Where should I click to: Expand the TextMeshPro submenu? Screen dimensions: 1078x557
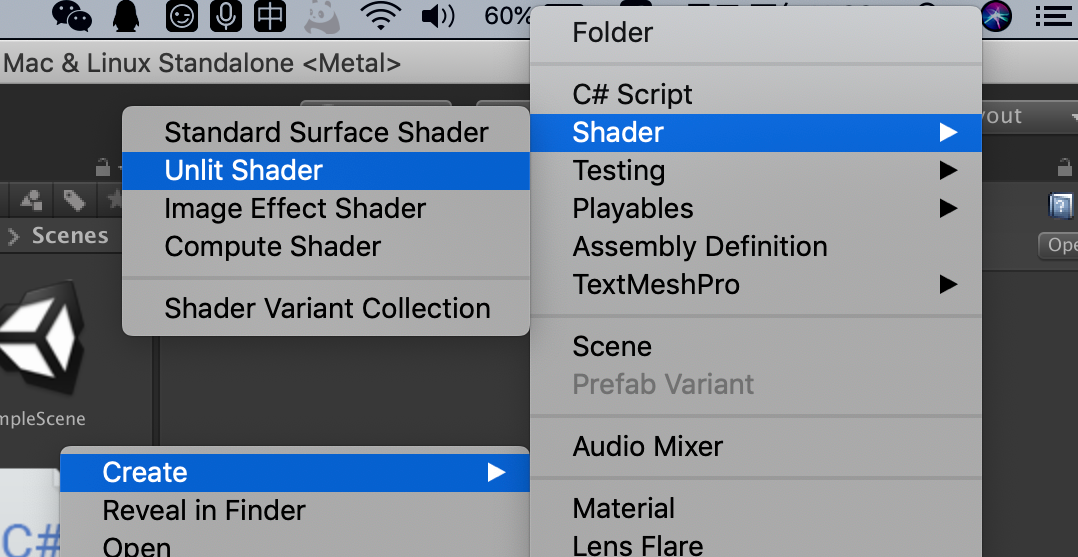click(x=756, y=284)
